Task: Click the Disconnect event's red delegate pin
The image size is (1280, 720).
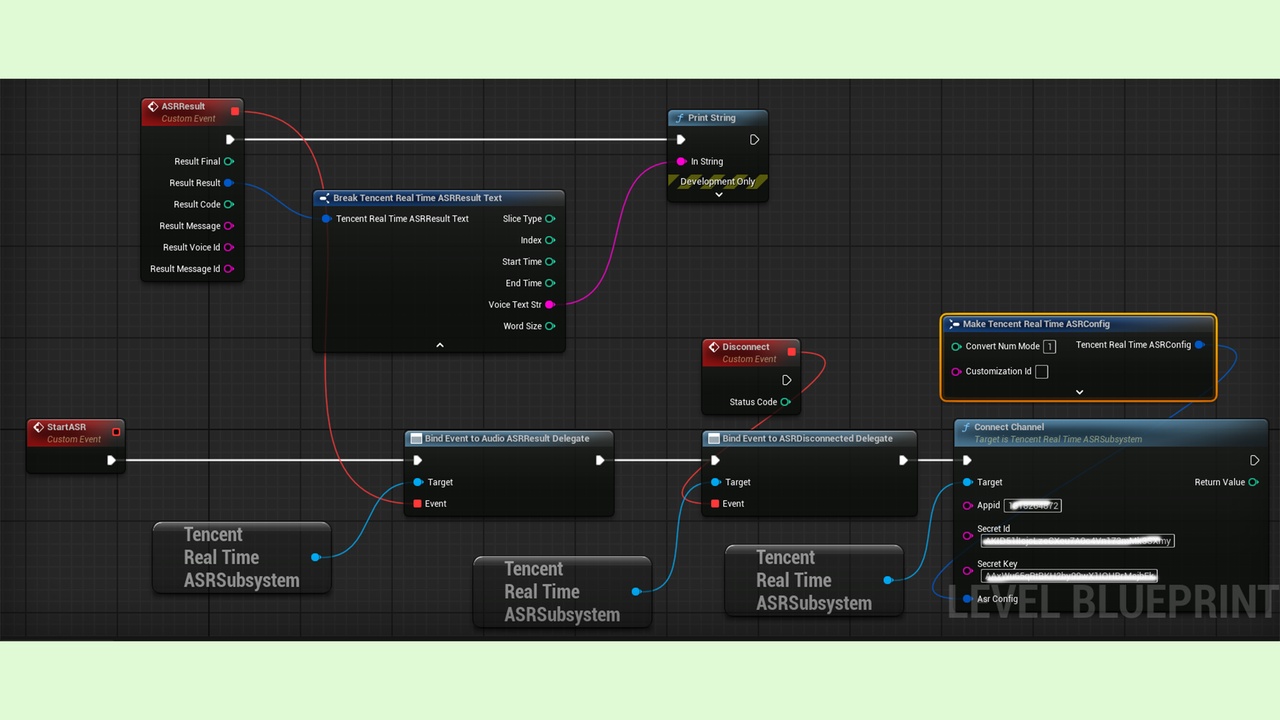Action: (x=792, y=352)
